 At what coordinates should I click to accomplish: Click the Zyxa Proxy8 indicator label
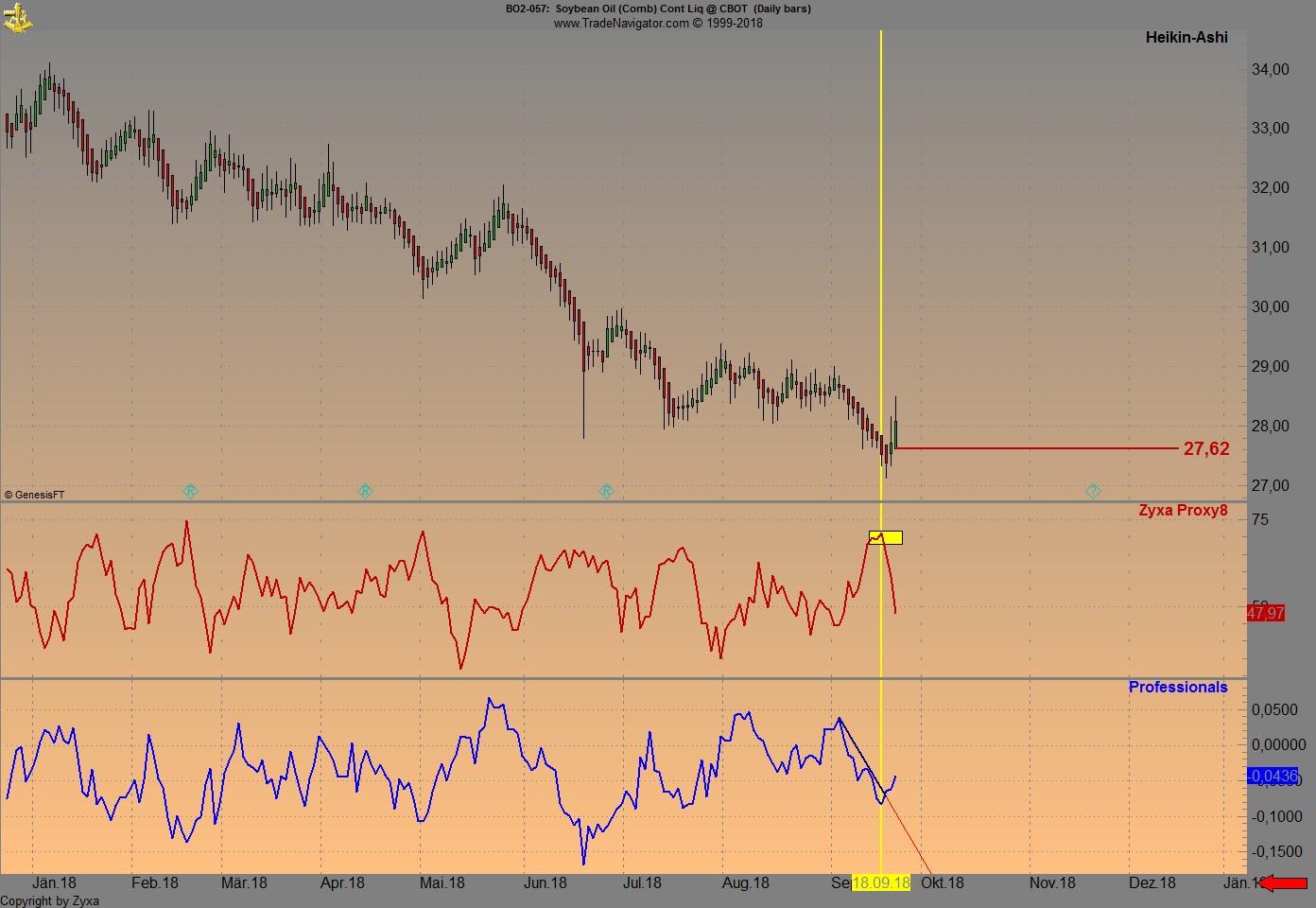pyautogui.click(x=1182, y=511)
